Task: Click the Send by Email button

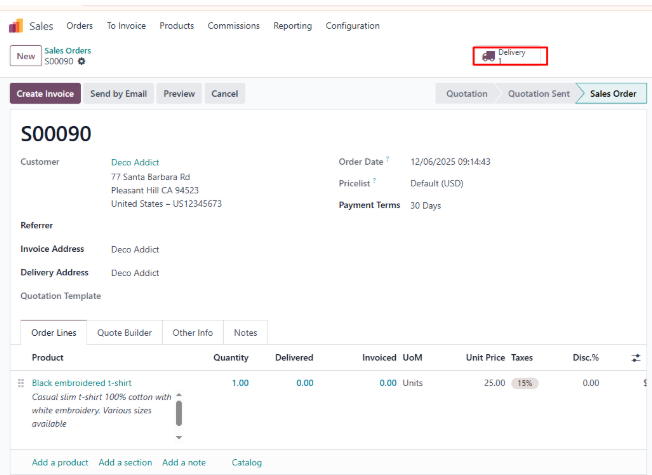Action: pos(118,94)
